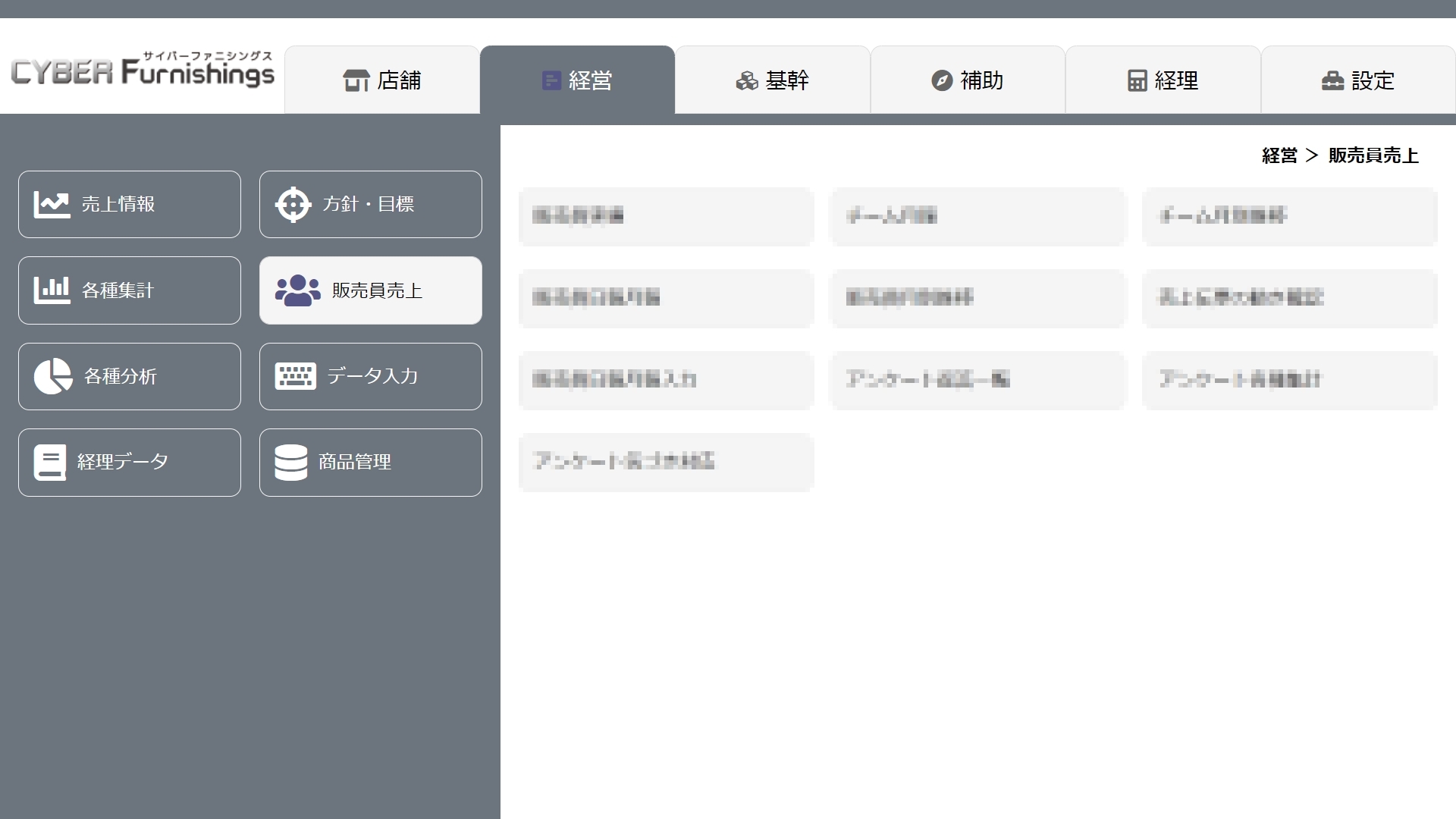1456x819 pixels.
Task: Click 経営 in the breadcrumb
Action: pyautogui.click(x=1279, y=155)
